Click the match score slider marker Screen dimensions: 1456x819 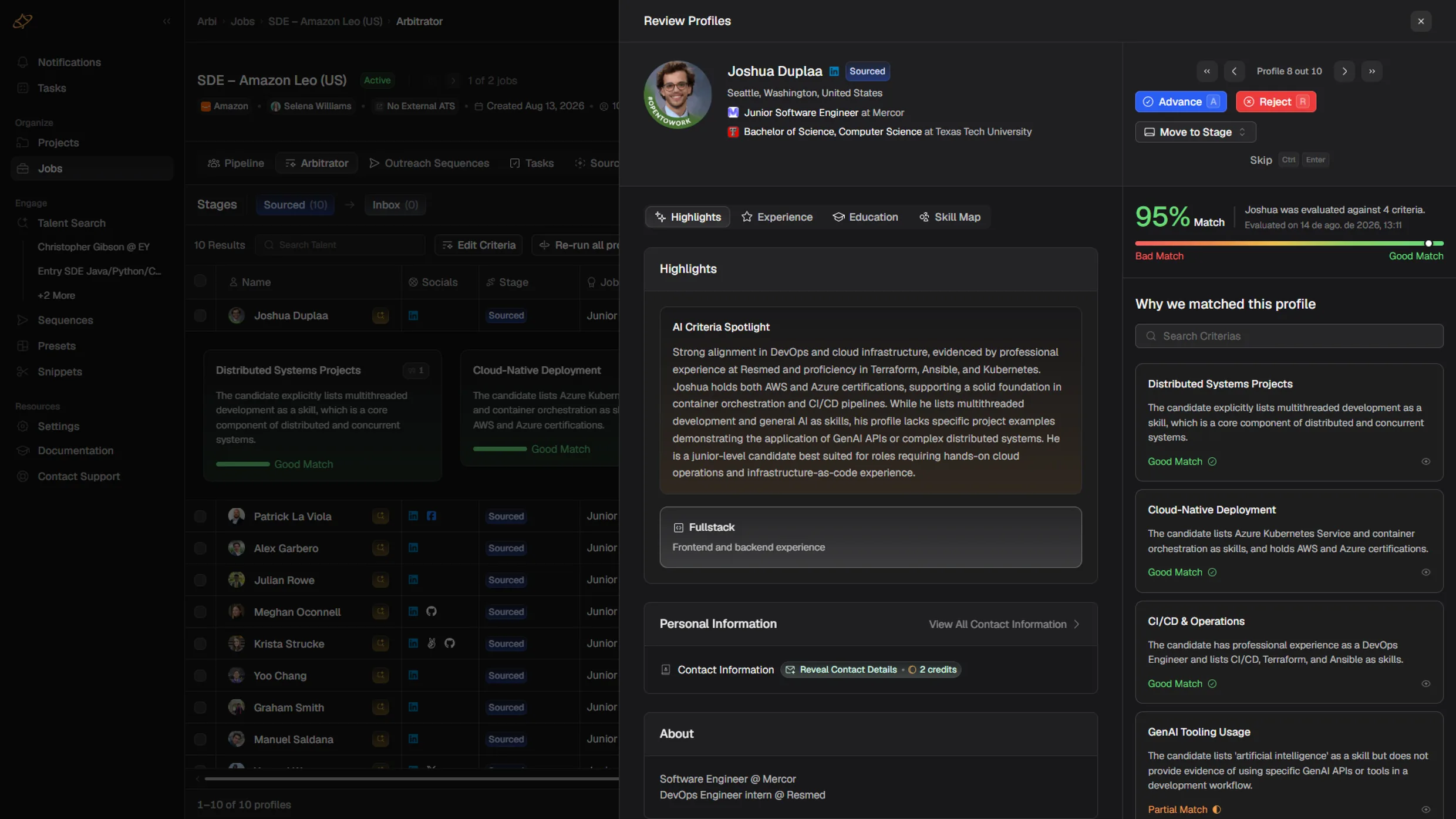(1428, 243)
